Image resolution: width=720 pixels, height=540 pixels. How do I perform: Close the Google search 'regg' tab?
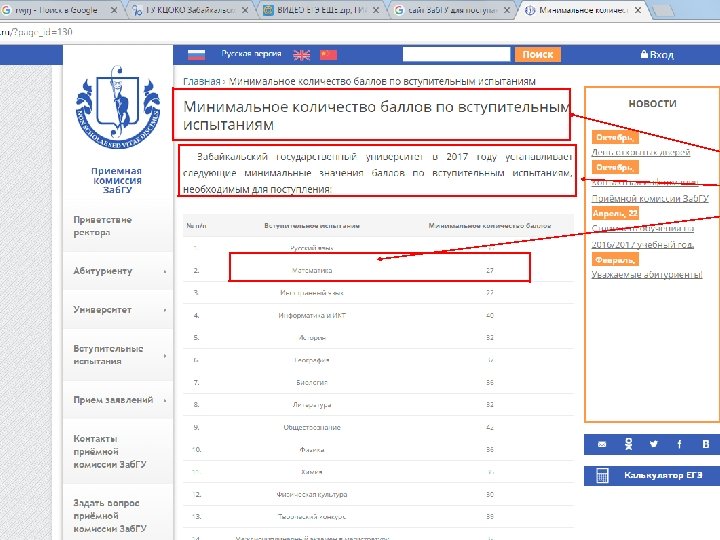pyautogui.click(x=114, y=10)
